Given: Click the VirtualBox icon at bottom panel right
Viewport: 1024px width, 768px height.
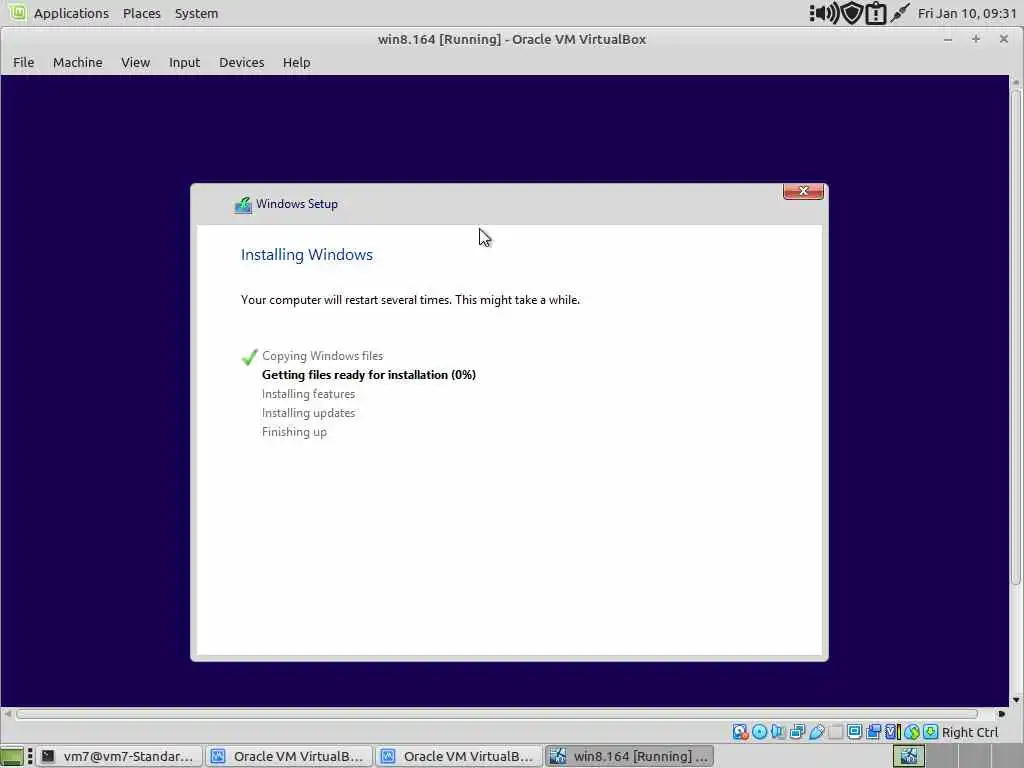Looking at the screenshot, I should [x=909, y=756].
